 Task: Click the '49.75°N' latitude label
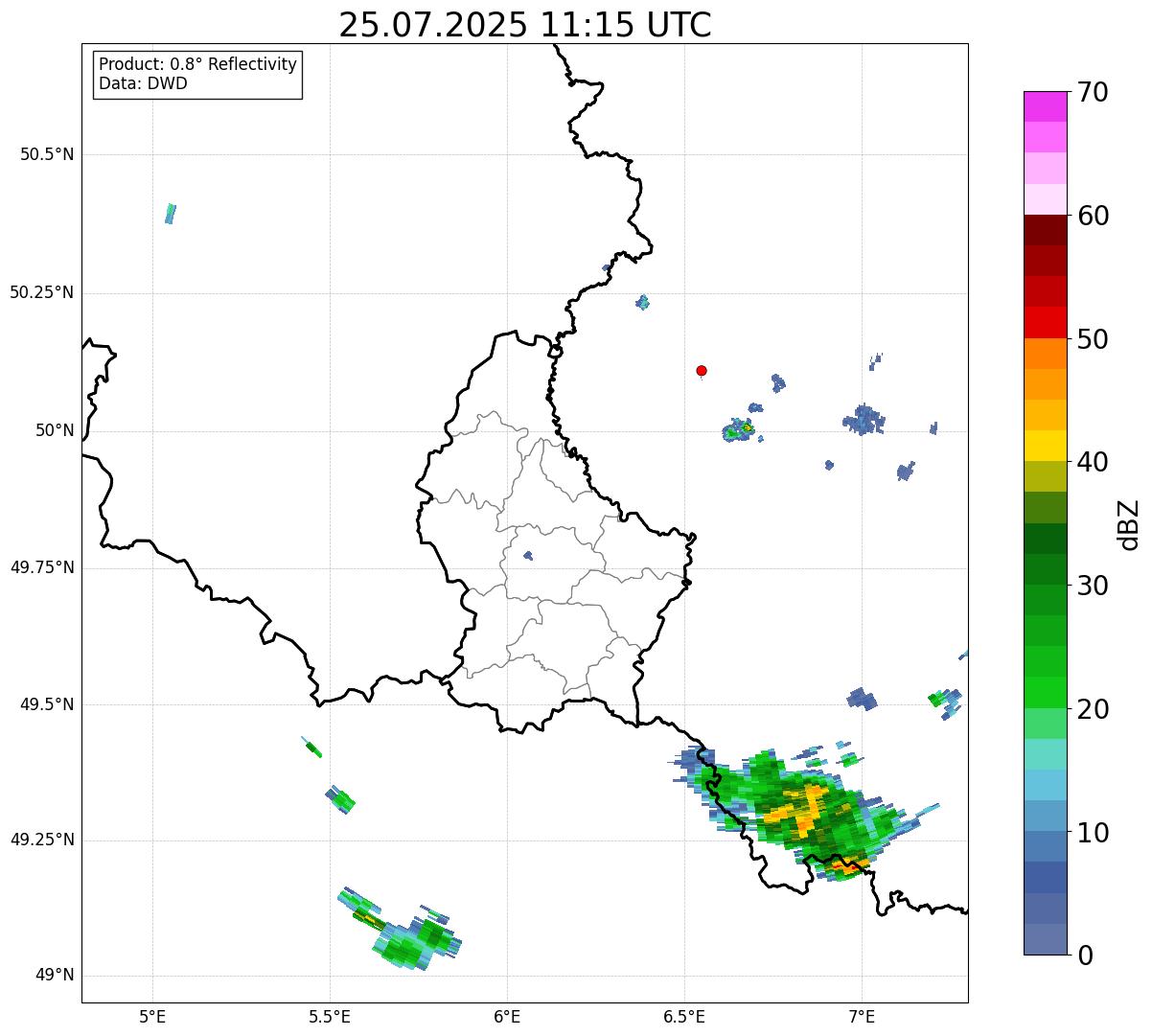click(x=41, y=567)
